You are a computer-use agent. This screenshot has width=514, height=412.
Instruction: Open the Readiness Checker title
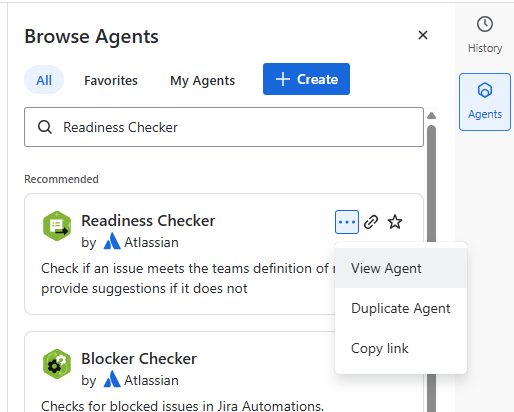point(148,221)
